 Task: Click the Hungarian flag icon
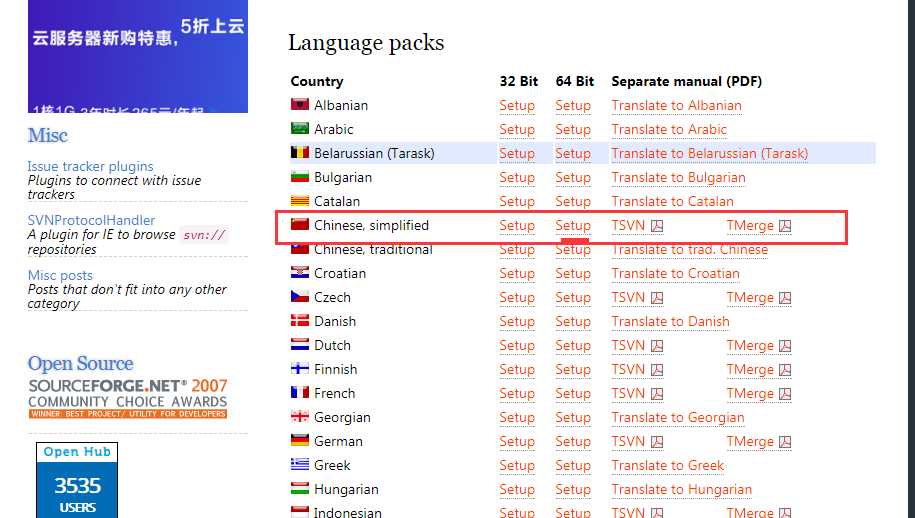point(300,488)
